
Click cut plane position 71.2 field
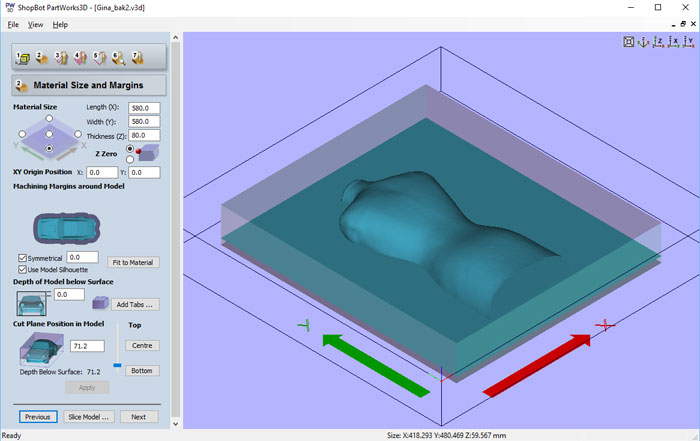coord(87,346)
